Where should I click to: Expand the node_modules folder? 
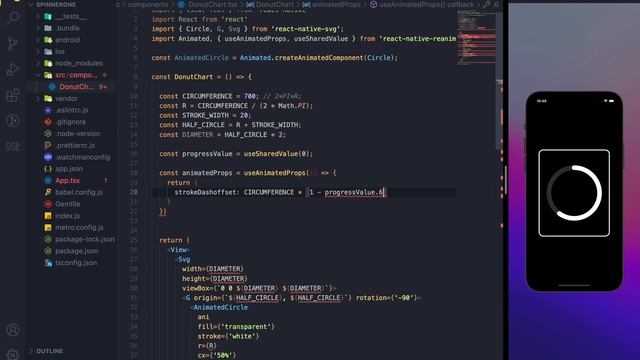38,63
